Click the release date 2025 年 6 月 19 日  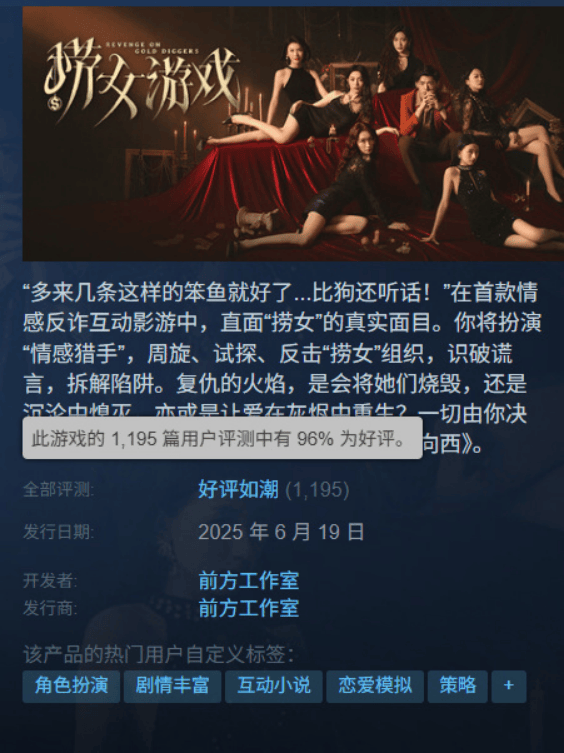(x=282, y=532)
